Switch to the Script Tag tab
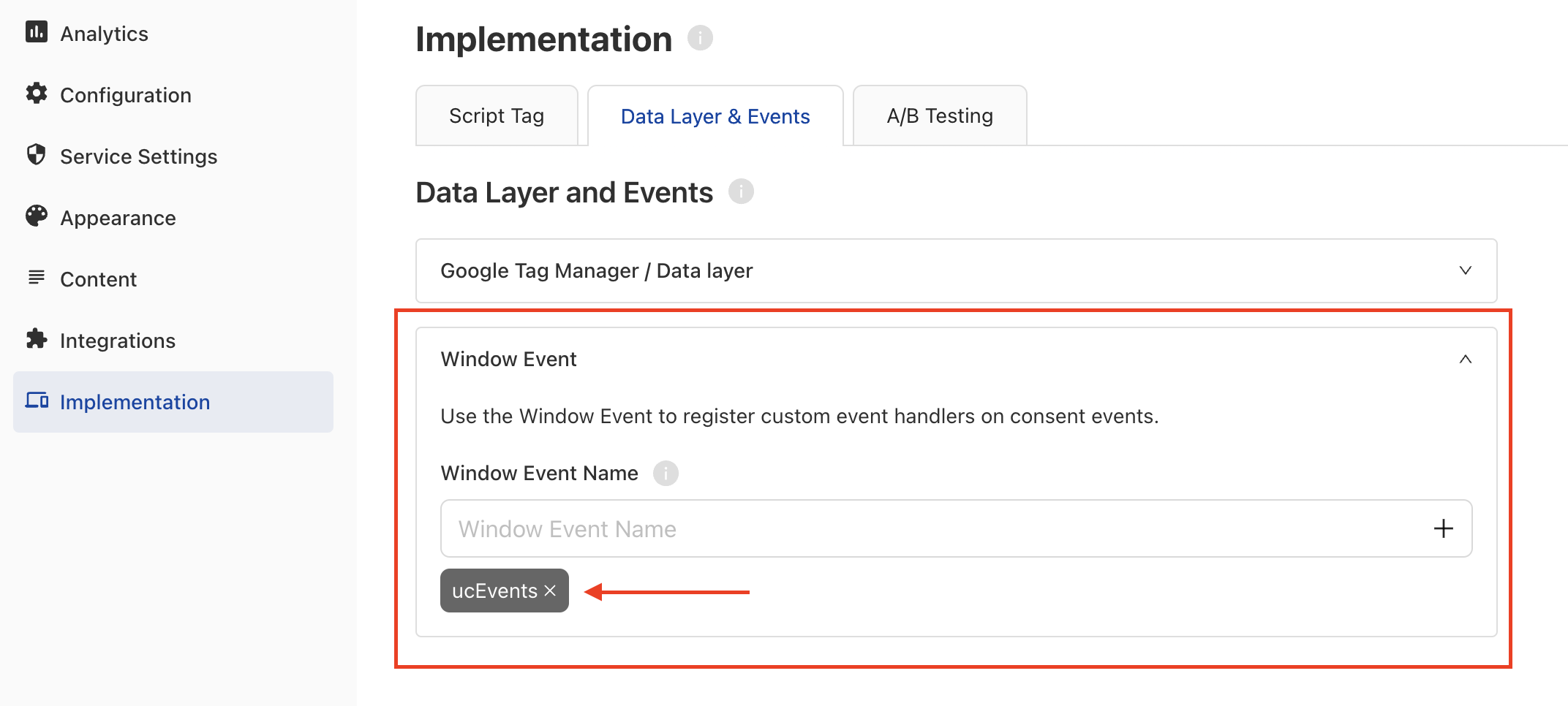The width and height of the screenshot is (1568, 706). (x=497, y=115)
